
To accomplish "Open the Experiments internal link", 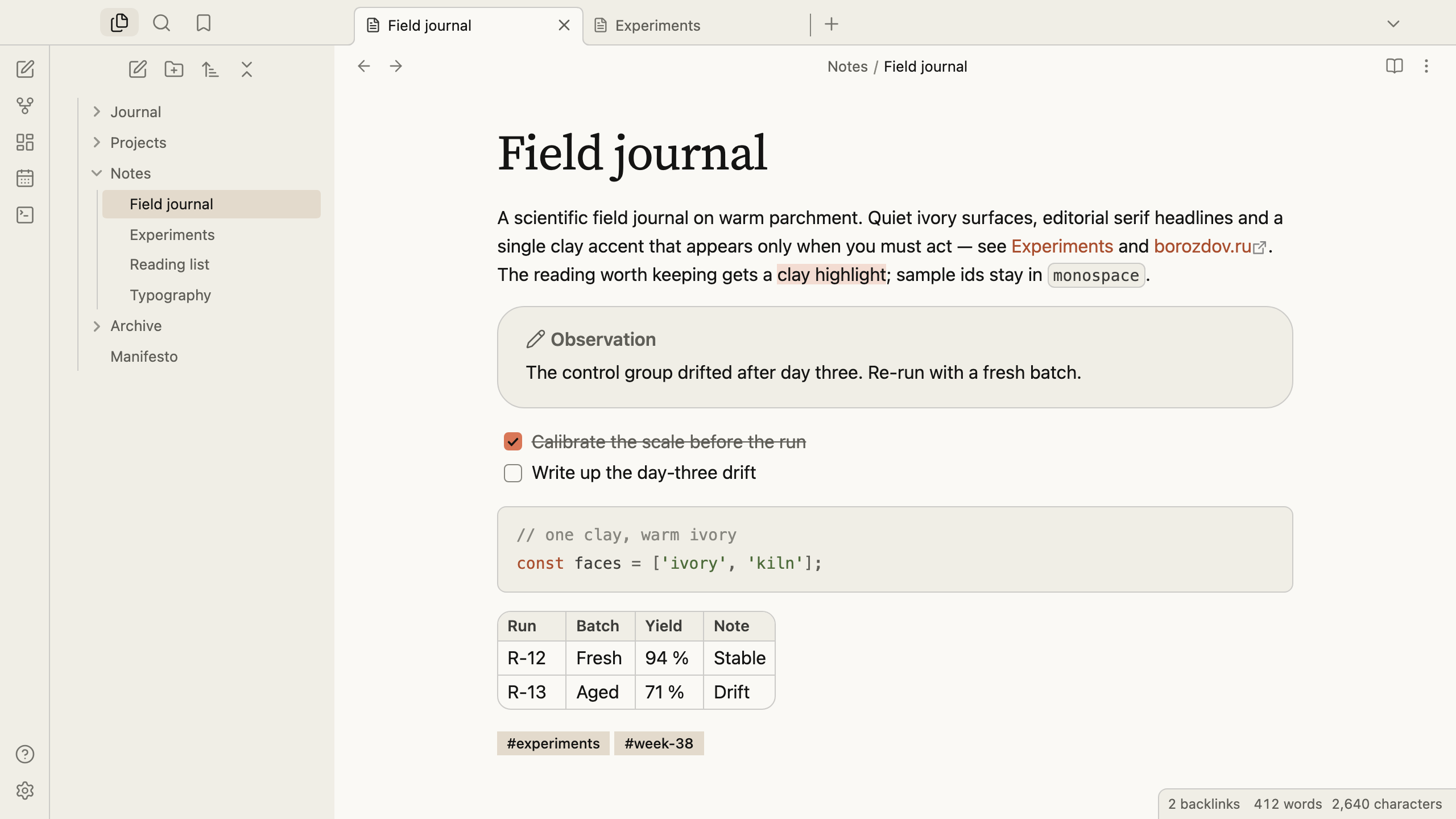I will pyautogui.click(x=1062, y=246).
